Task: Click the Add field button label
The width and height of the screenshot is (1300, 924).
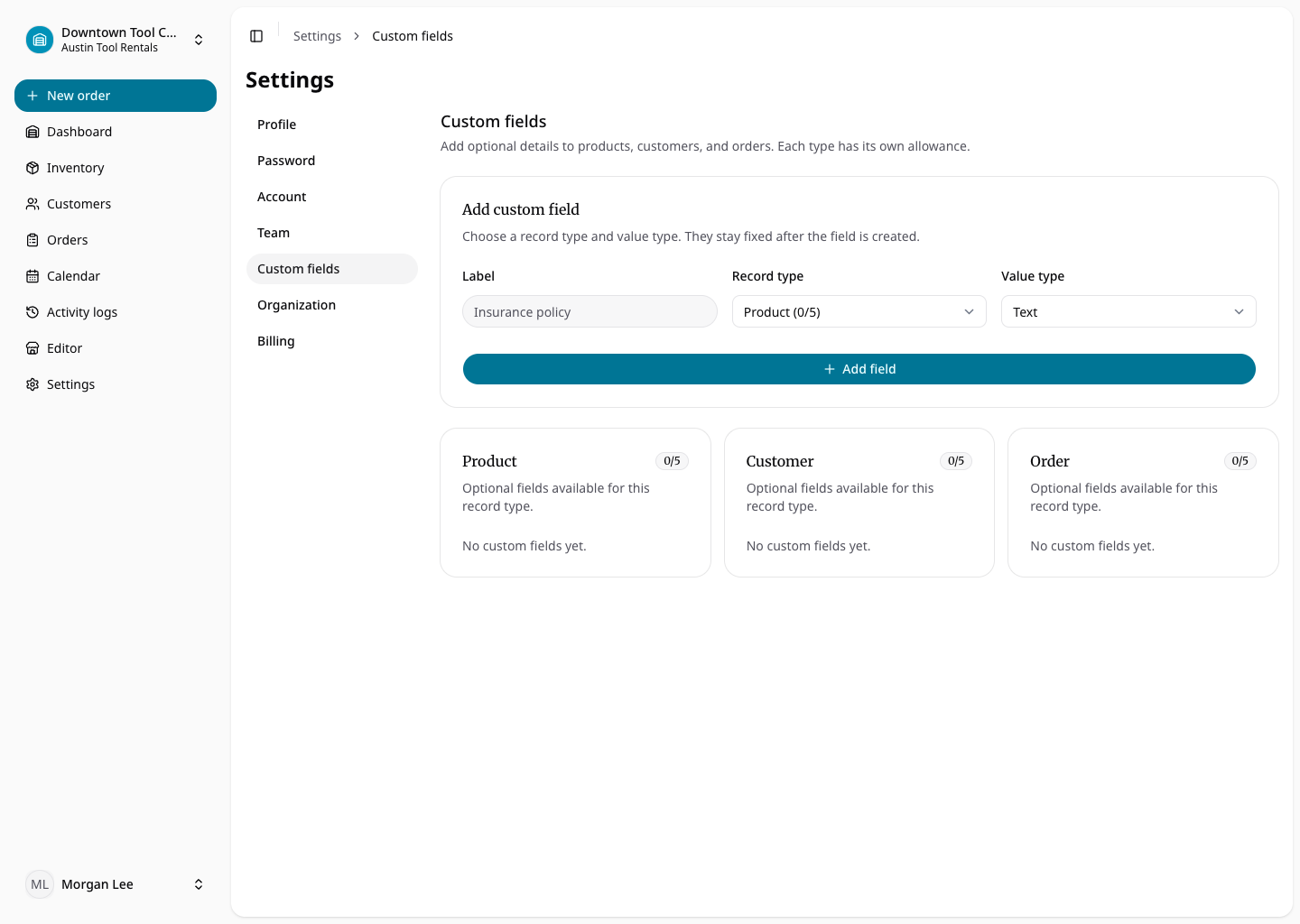Action: click(869, 369)
